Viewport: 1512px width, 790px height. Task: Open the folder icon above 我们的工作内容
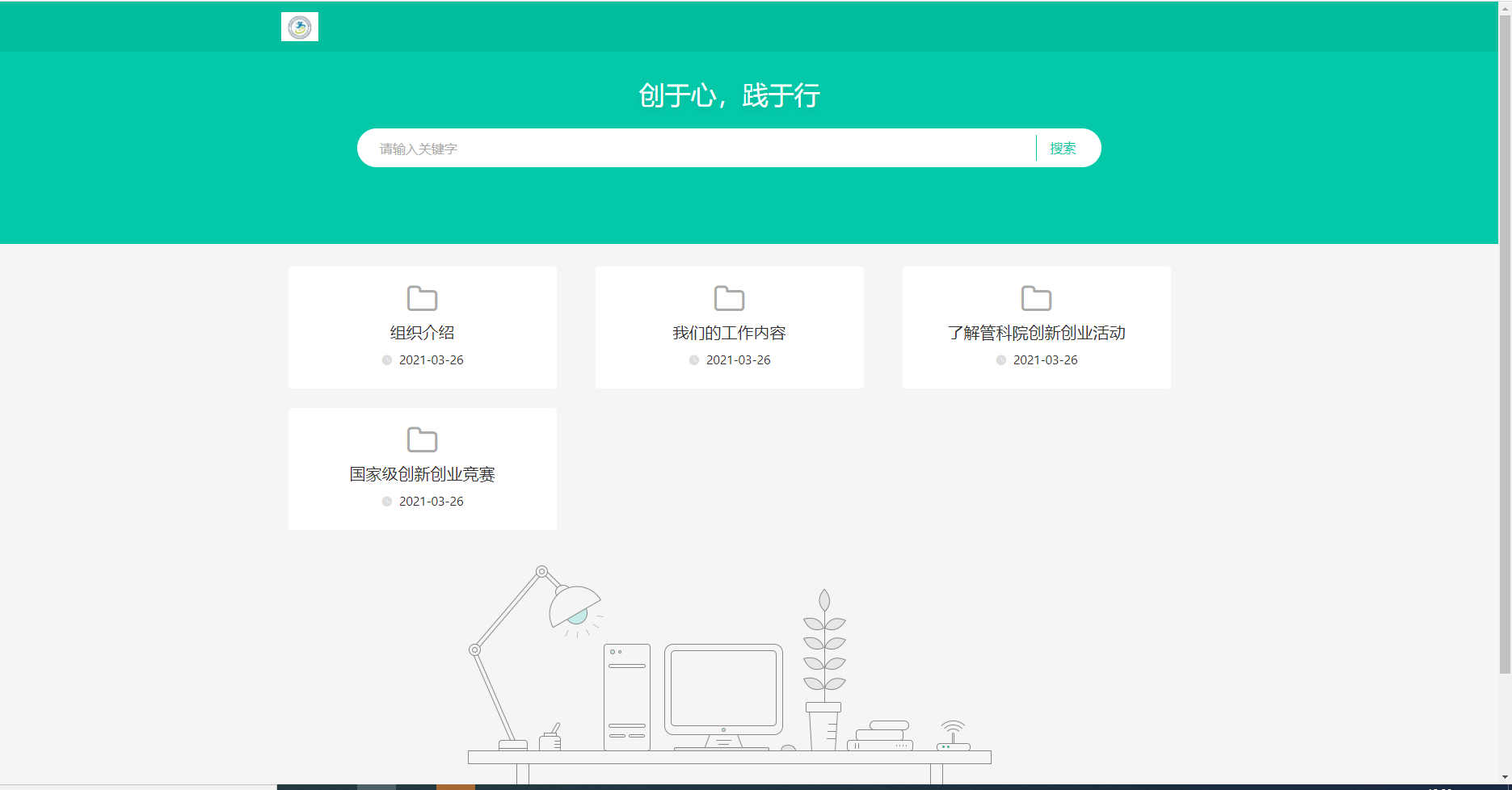point(730,298)
